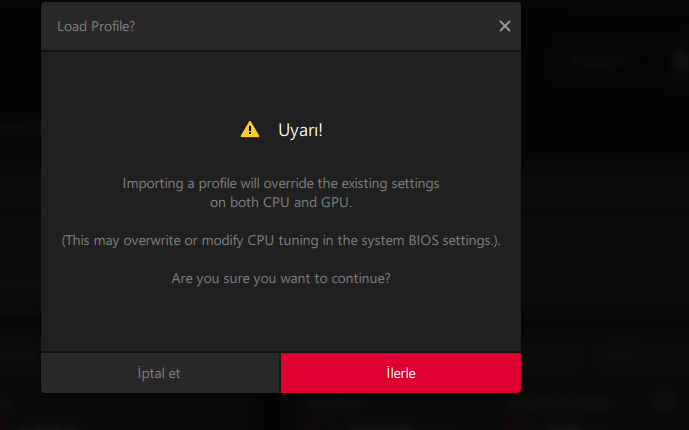The height and width of the screenshot is (430, 689).
Task: Close the Load Profile dialog
Action: pos(505,26)
